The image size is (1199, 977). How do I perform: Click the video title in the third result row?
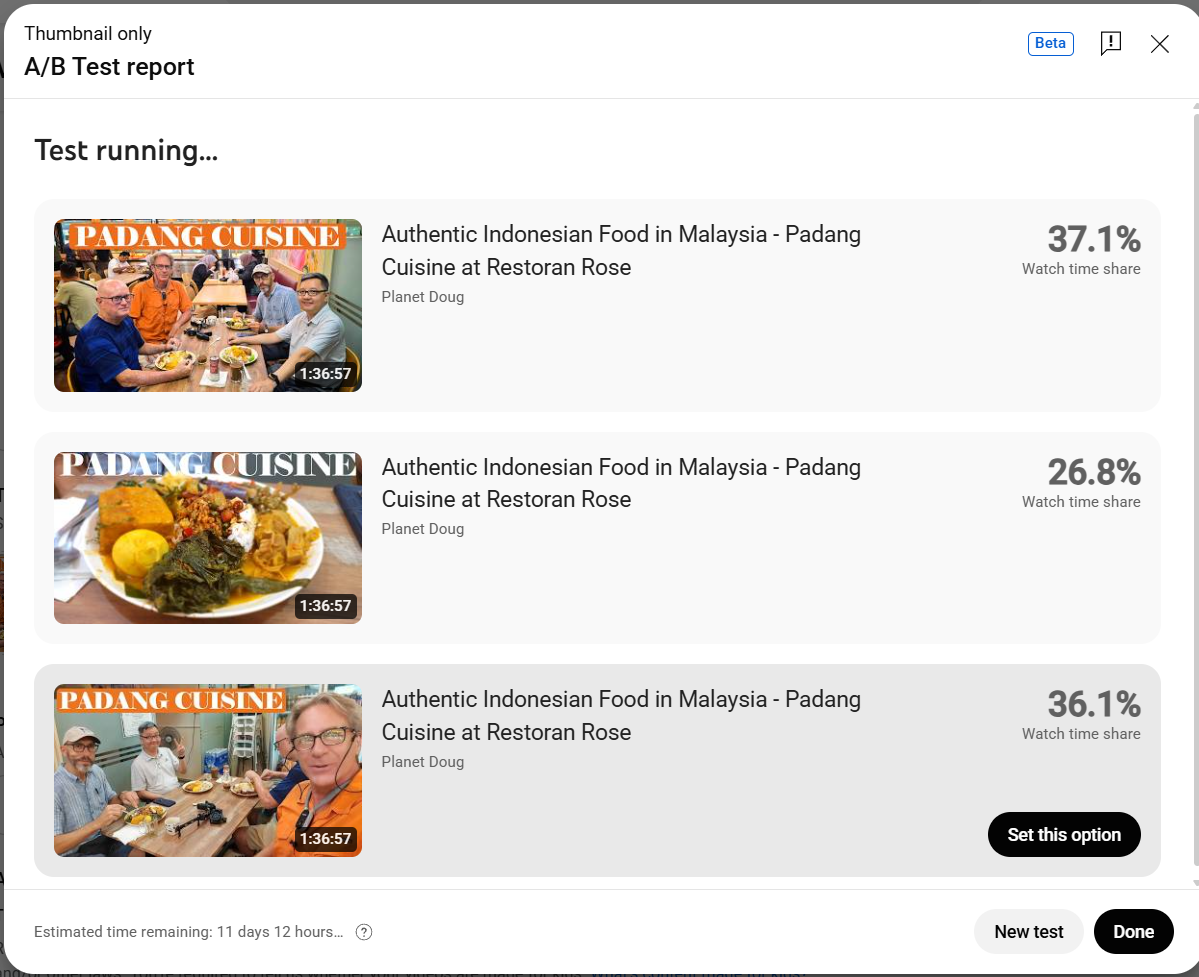(620, 715)
